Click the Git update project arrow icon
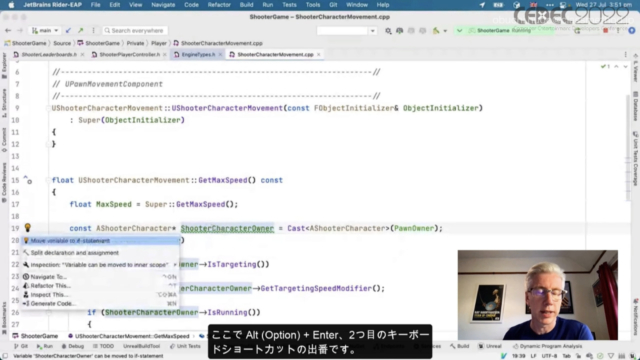The image size is (640, 360). click(x=68, y=31)
